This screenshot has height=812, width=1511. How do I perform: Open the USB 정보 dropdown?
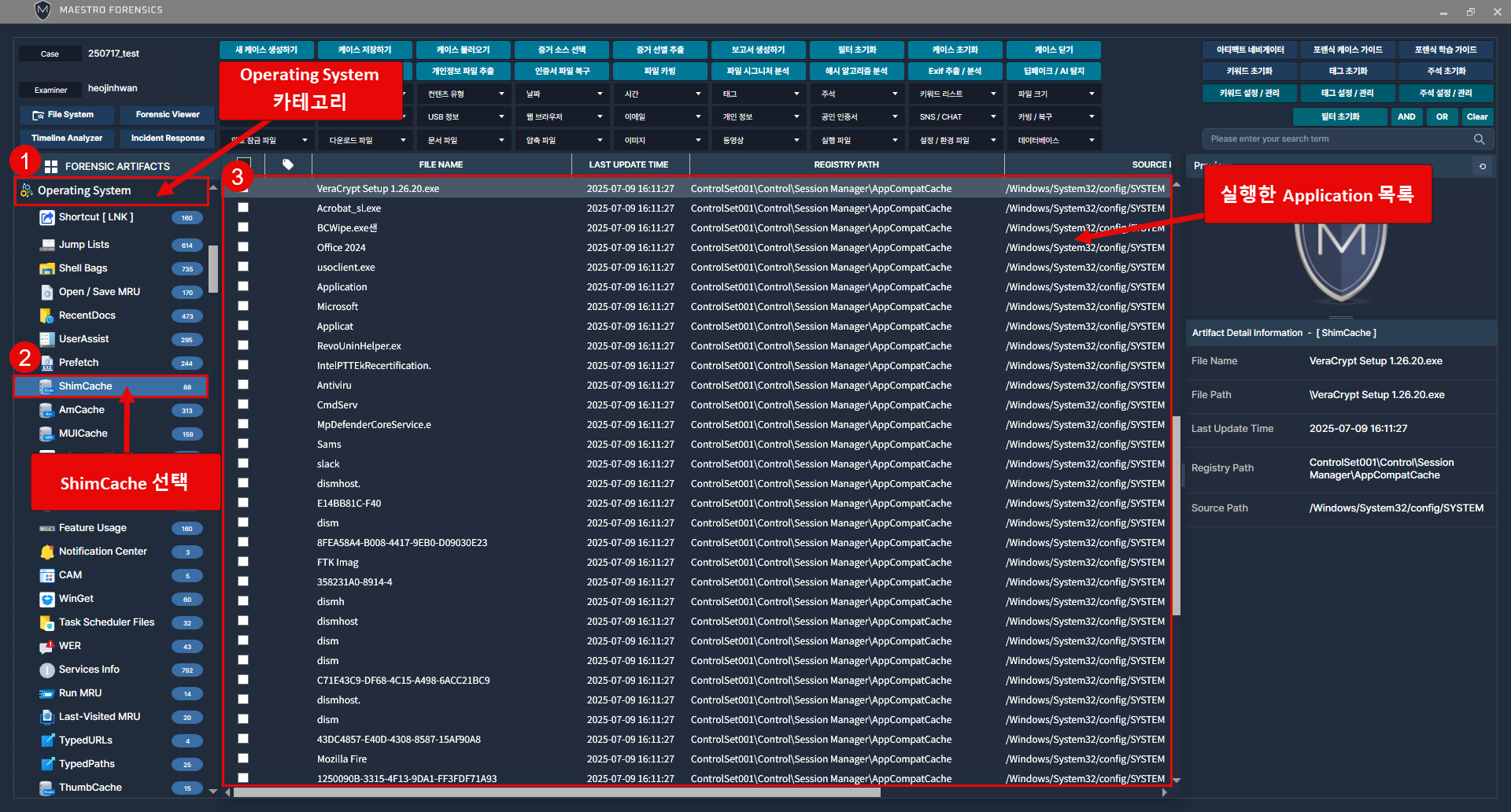click(464, 116)
